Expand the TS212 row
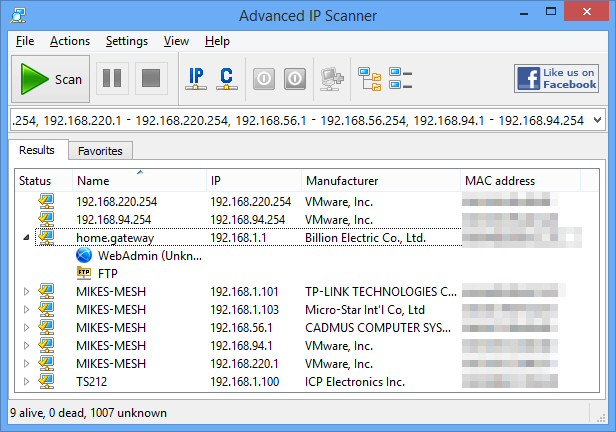 click(x=26, y=382)
